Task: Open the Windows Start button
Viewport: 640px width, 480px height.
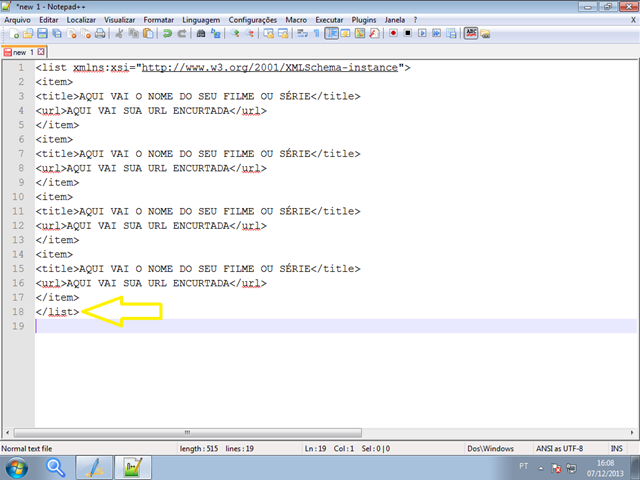Action: pos(17,468)
